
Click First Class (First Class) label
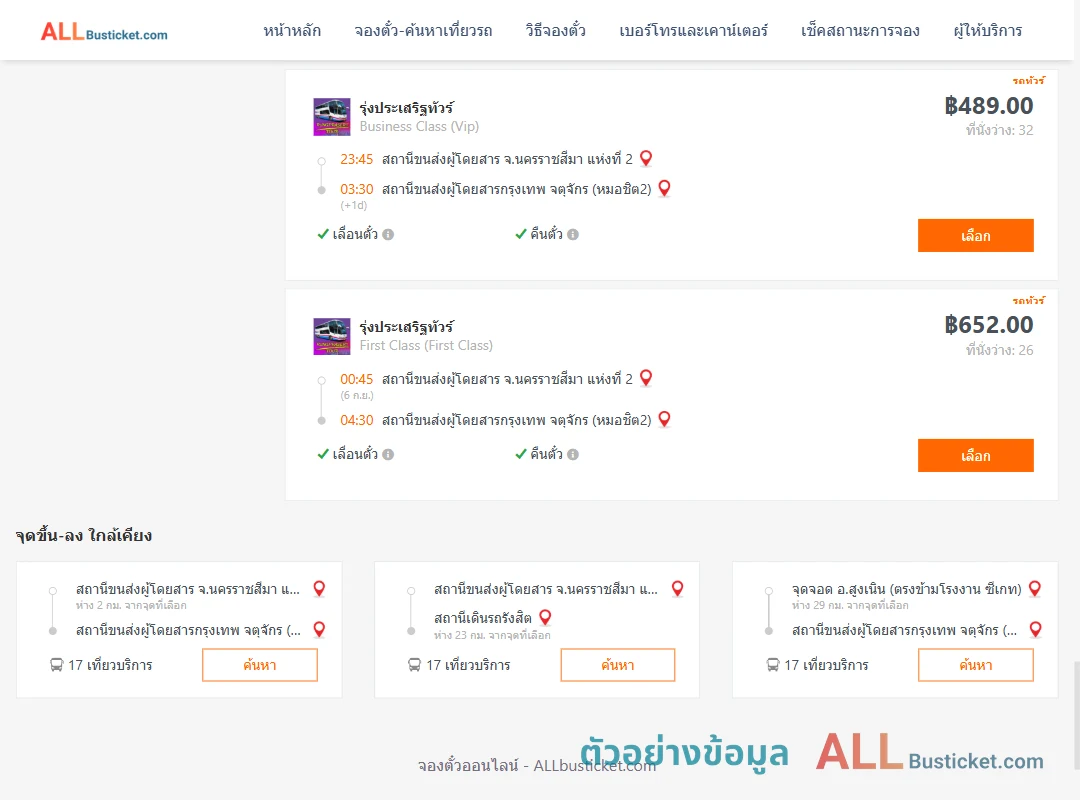[x=426, y=346]
